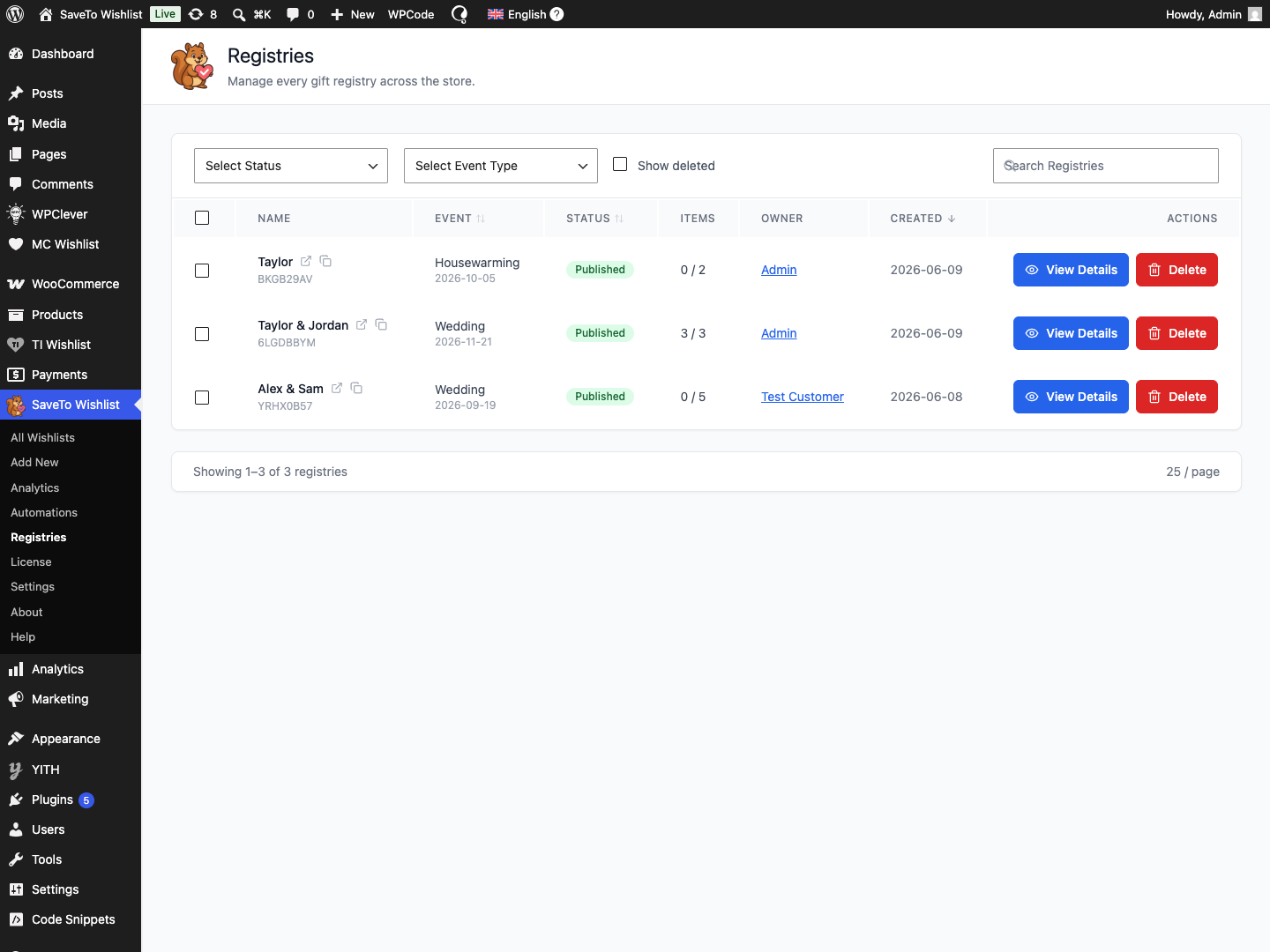Open TI Wishlist in the sidebar

click(x=71, y=345)
